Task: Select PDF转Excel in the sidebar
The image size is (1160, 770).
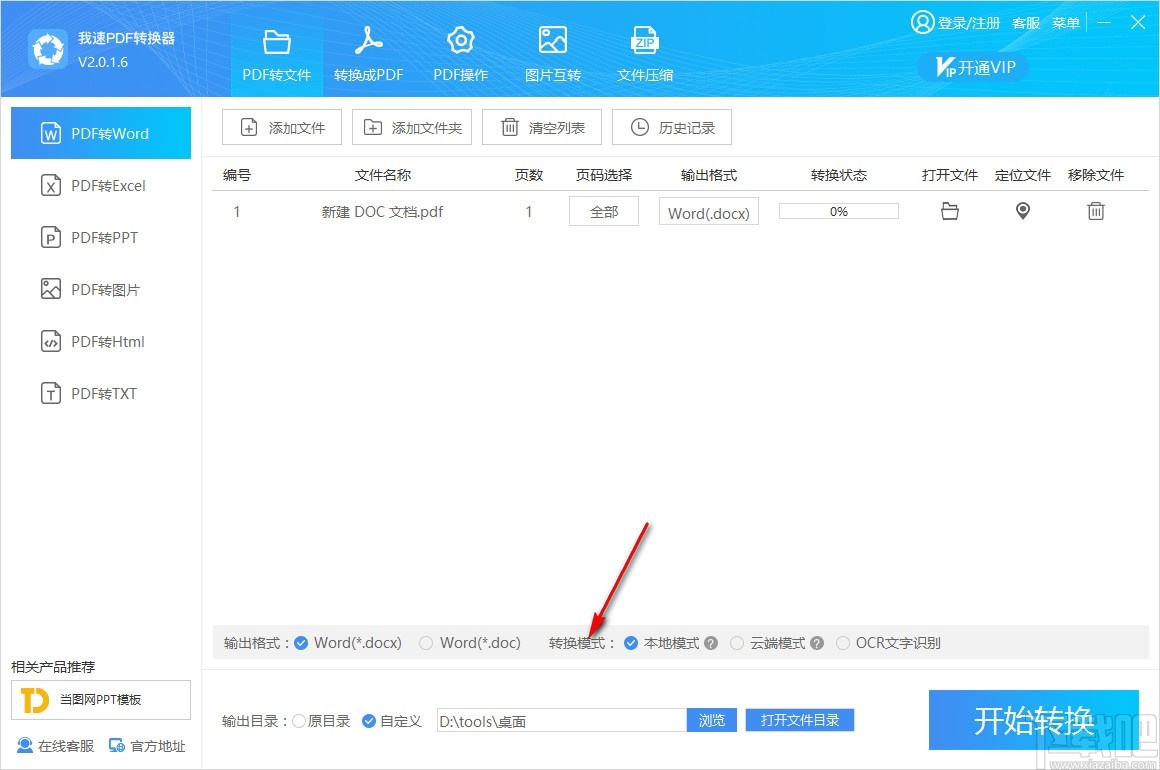Action: coord(100,185)
